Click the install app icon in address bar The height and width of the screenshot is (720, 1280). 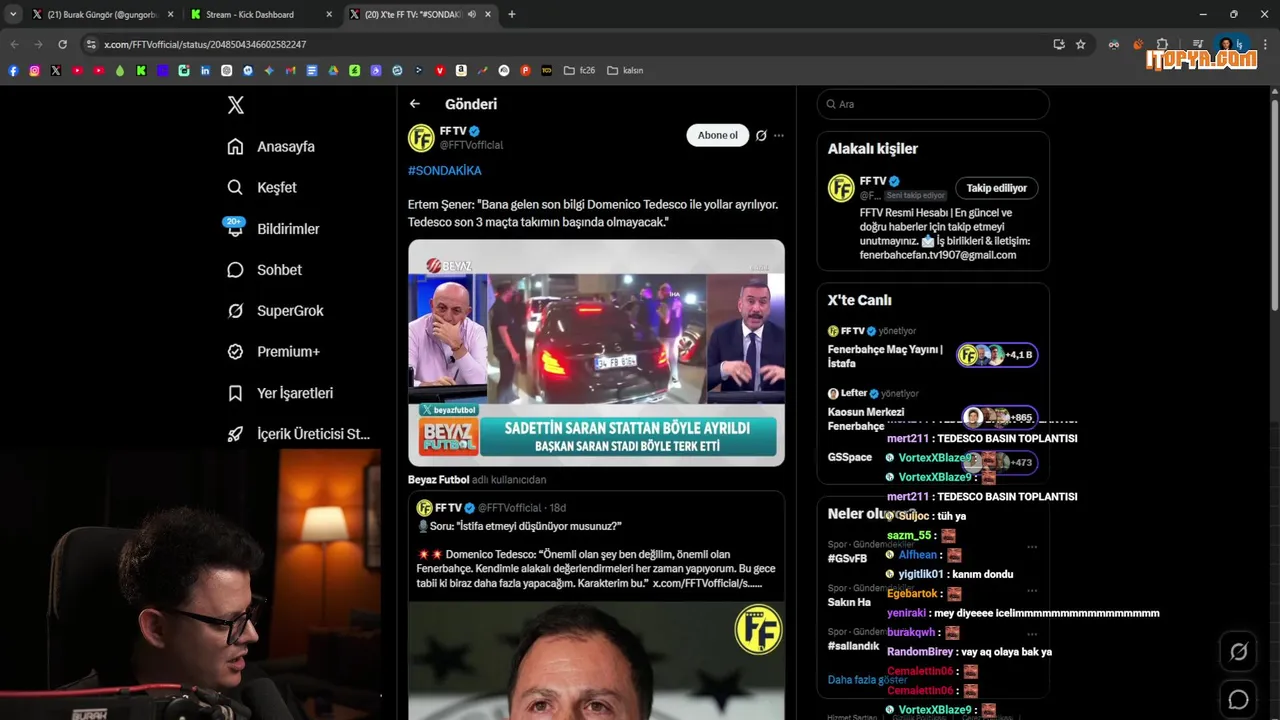(1059, 44)
